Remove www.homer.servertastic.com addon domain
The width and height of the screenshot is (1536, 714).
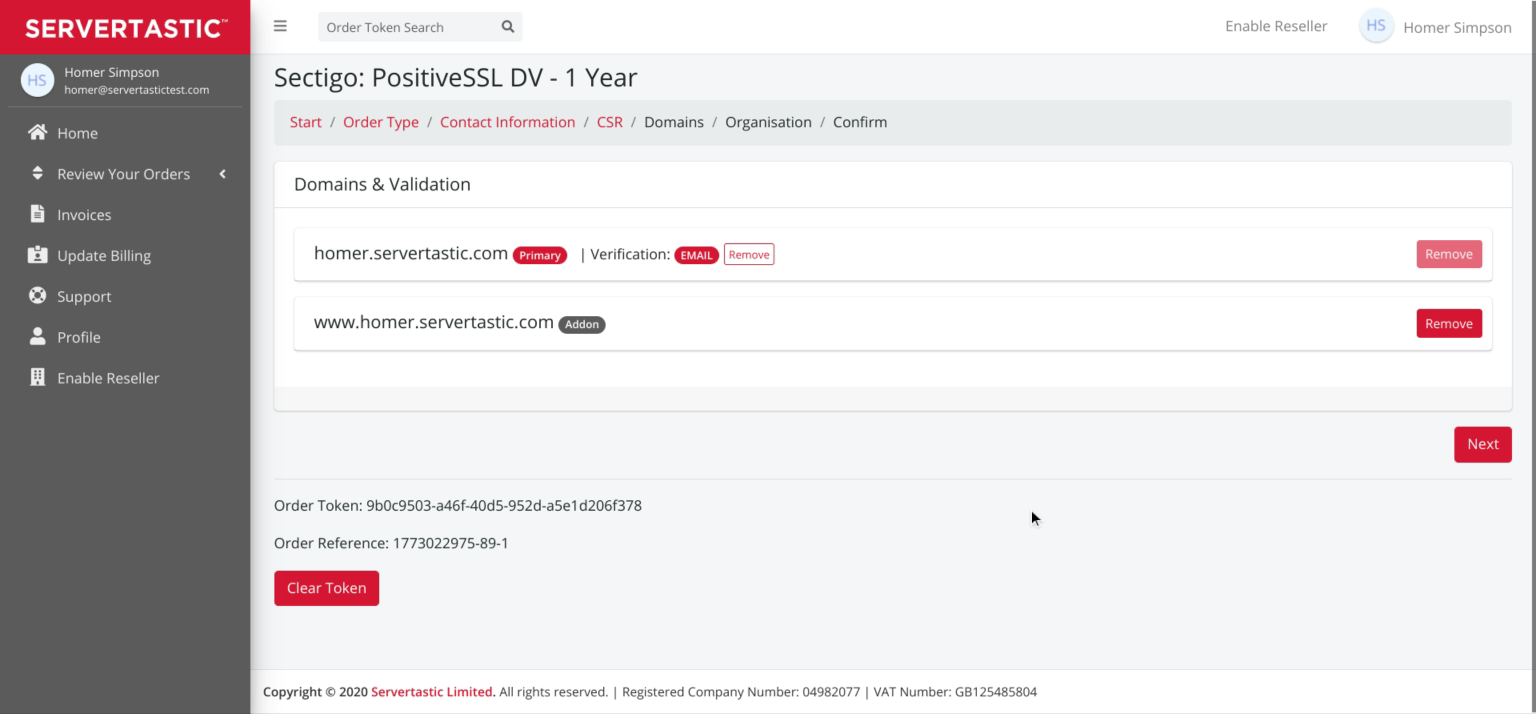pyautogui.click(x=1449, y=324)
